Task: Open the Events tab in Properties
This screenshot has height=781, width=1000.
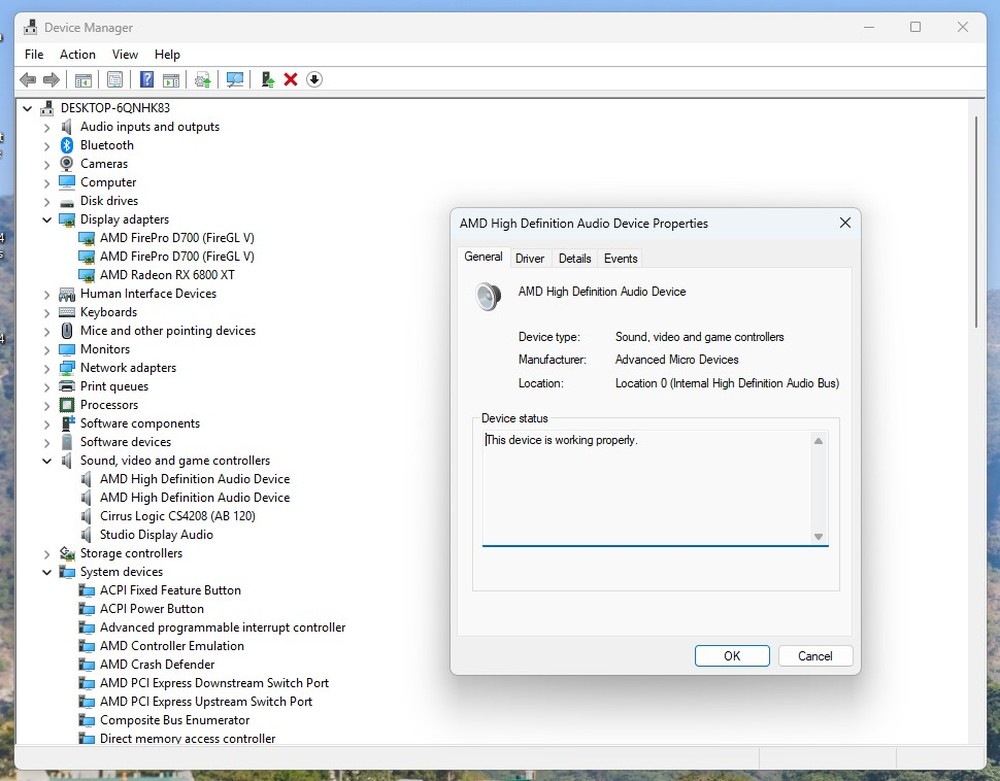Action: [620, 259]
